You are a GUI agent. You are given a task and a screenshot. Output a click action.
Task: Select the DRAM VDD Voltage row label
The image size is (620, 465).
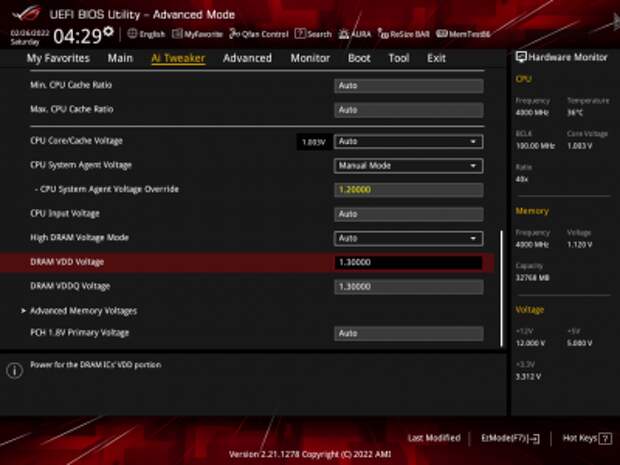point(67,262)
